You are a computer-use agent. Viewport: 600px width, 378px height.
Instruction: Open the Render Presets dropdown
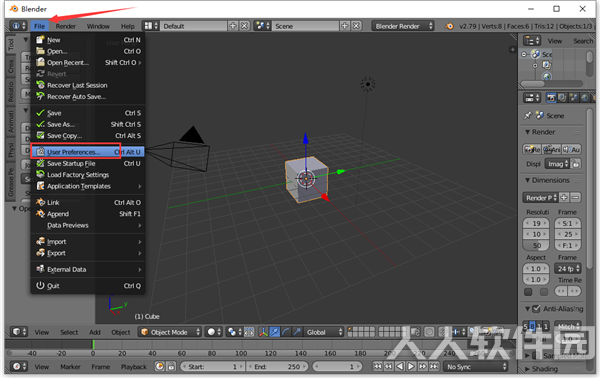[x=540, y=197]
